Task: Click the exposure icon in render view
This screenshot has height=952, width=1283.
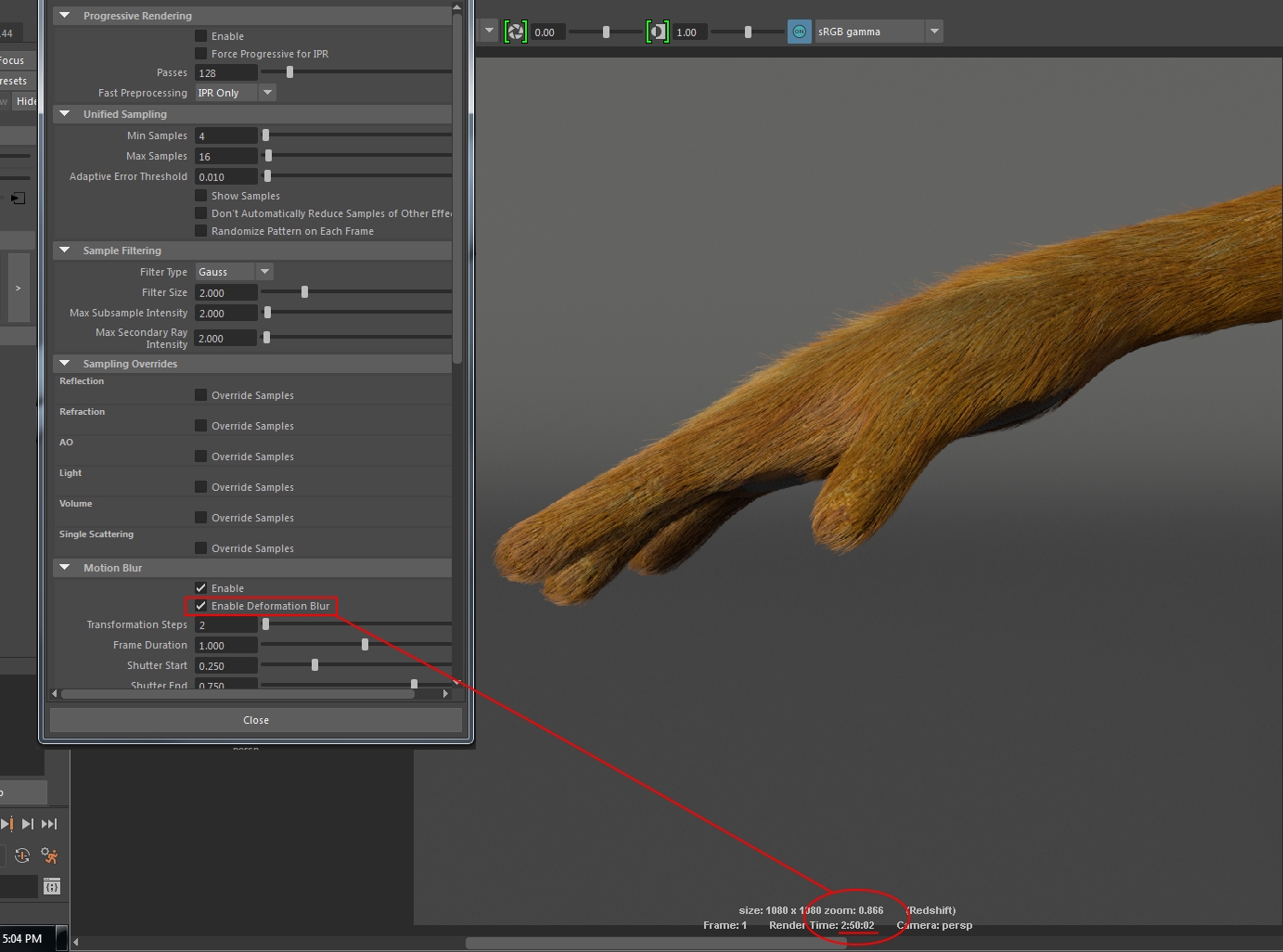Action: [515, 32]
